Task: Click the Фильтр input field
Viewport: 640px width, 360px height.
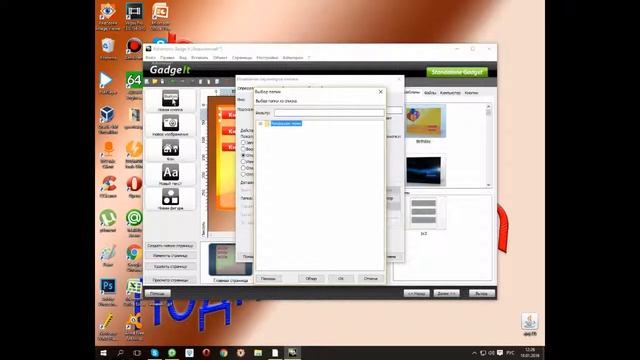Action: (329, 113)
